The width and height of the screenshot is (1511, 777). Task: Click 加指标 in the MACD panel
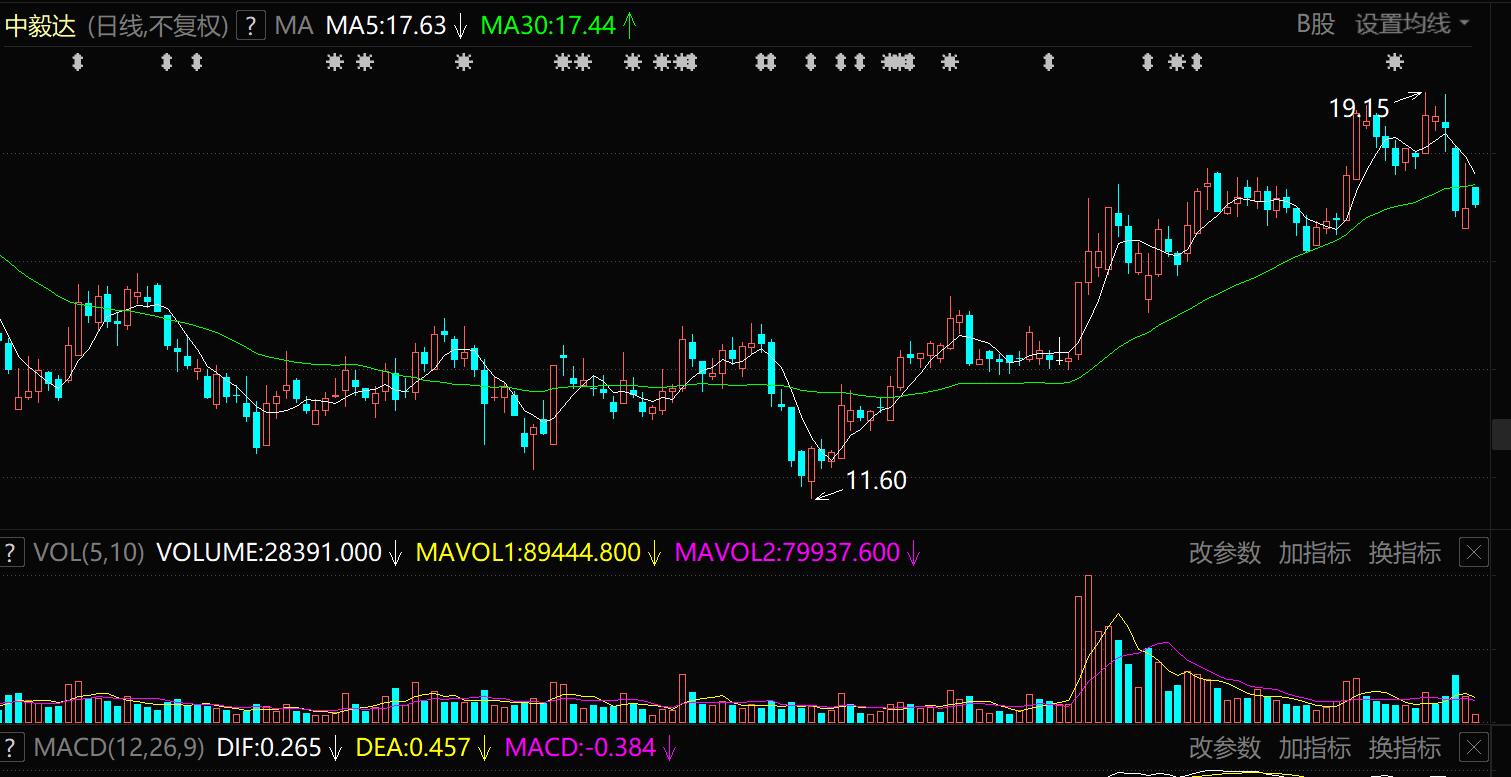click(1315, 747)
